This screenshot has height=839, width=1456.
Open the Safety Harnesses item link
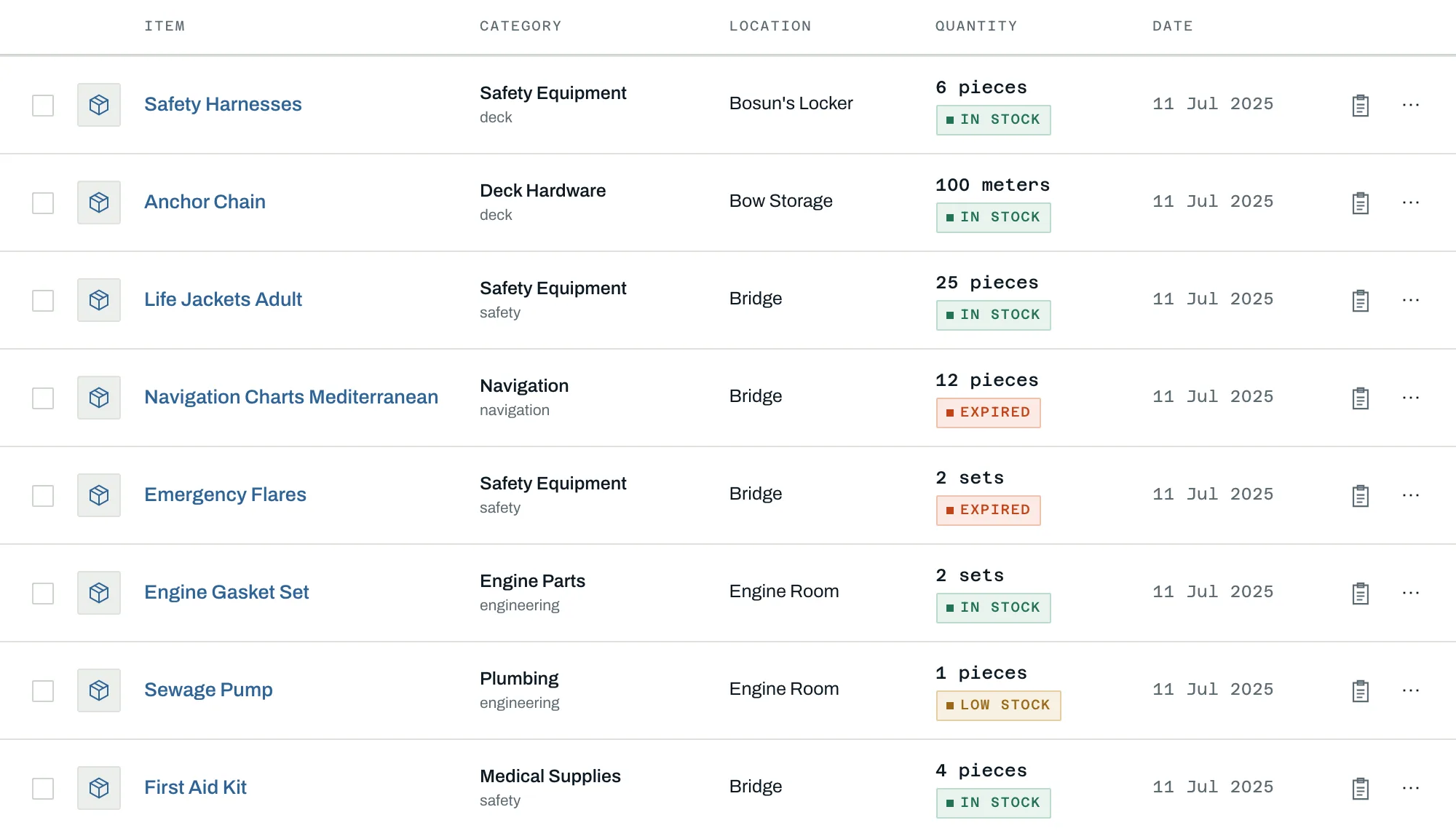[223, 104]
